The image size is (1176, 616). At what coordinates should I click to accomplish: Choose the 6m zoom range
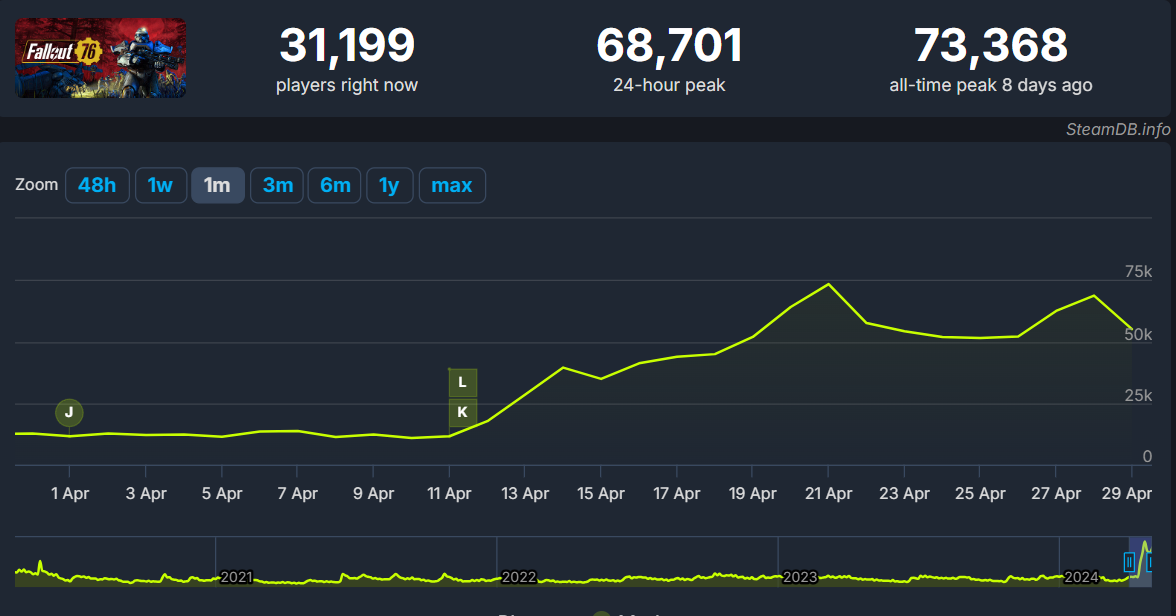(335, 185)
